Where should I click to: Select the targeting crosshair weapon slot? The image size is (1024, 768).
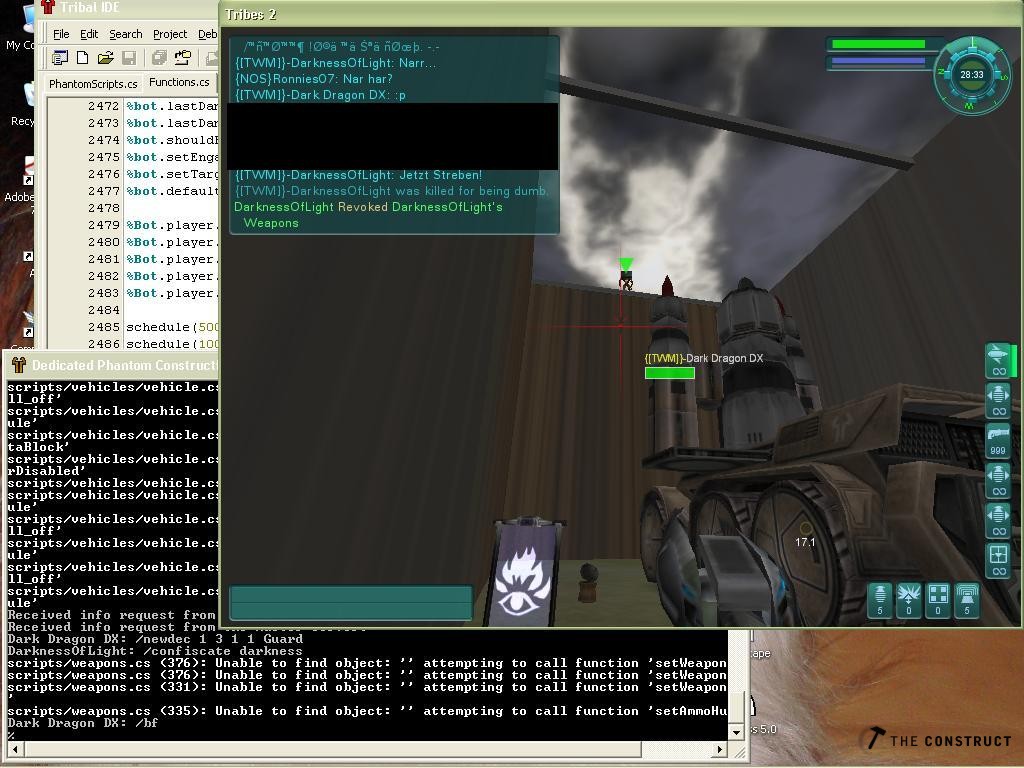(998, 561)
